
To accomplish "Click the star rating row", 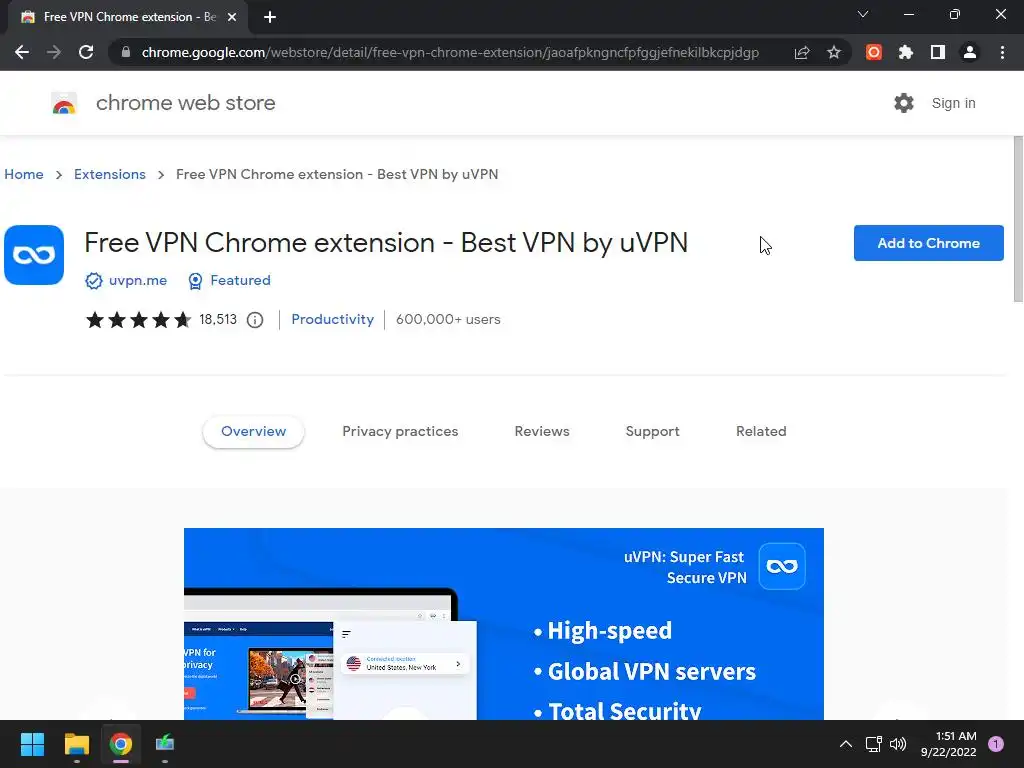I will pyautogui.click(x=138, y=319).
